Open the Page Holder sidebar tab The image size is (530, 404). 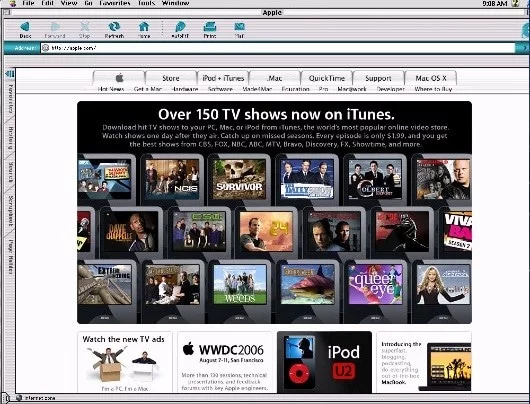click(10, 257)
